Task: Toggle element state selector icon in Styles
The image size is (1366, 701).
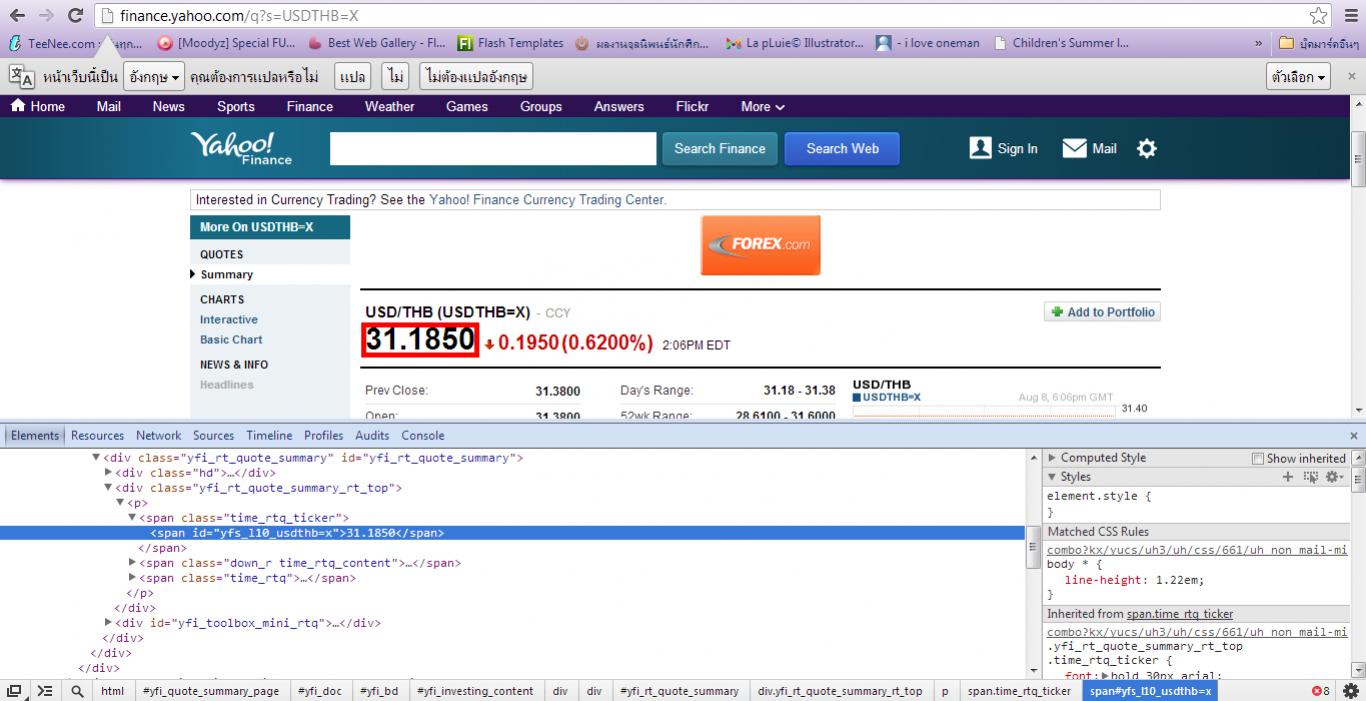Action: (1311, 477)
